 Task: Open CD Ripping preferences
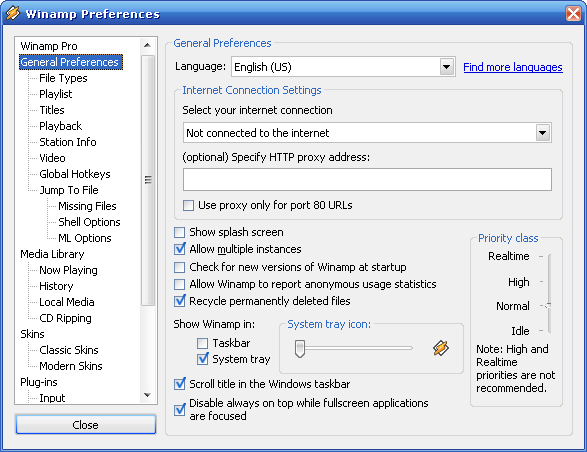coord(66,318)
